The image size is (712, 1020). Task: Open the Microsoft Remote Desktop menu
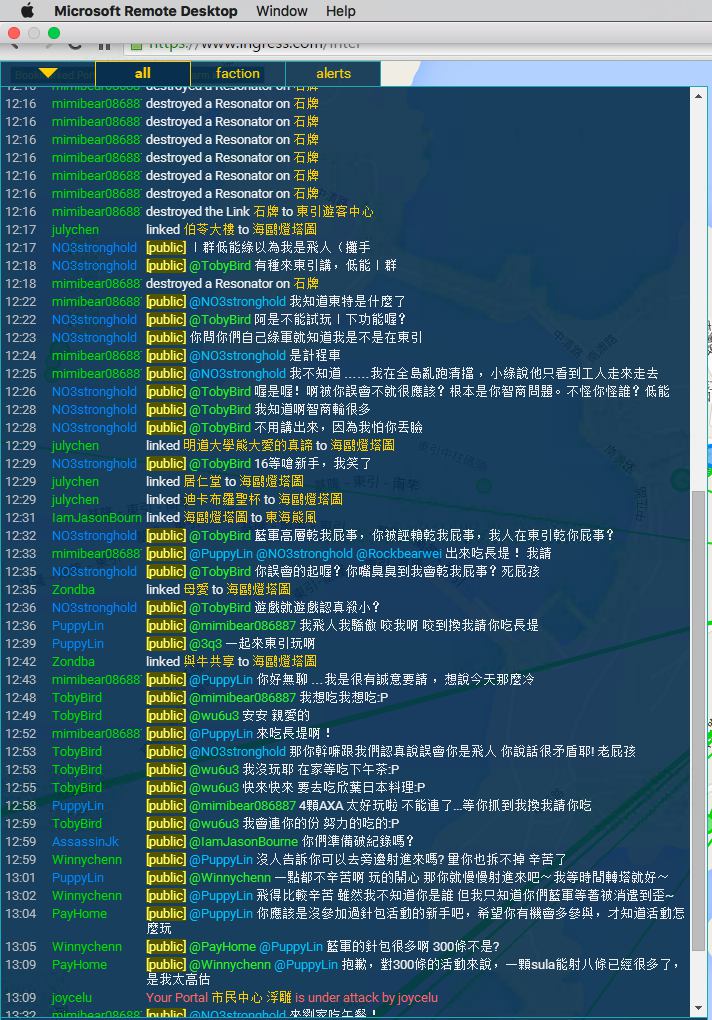click(146, 11)
